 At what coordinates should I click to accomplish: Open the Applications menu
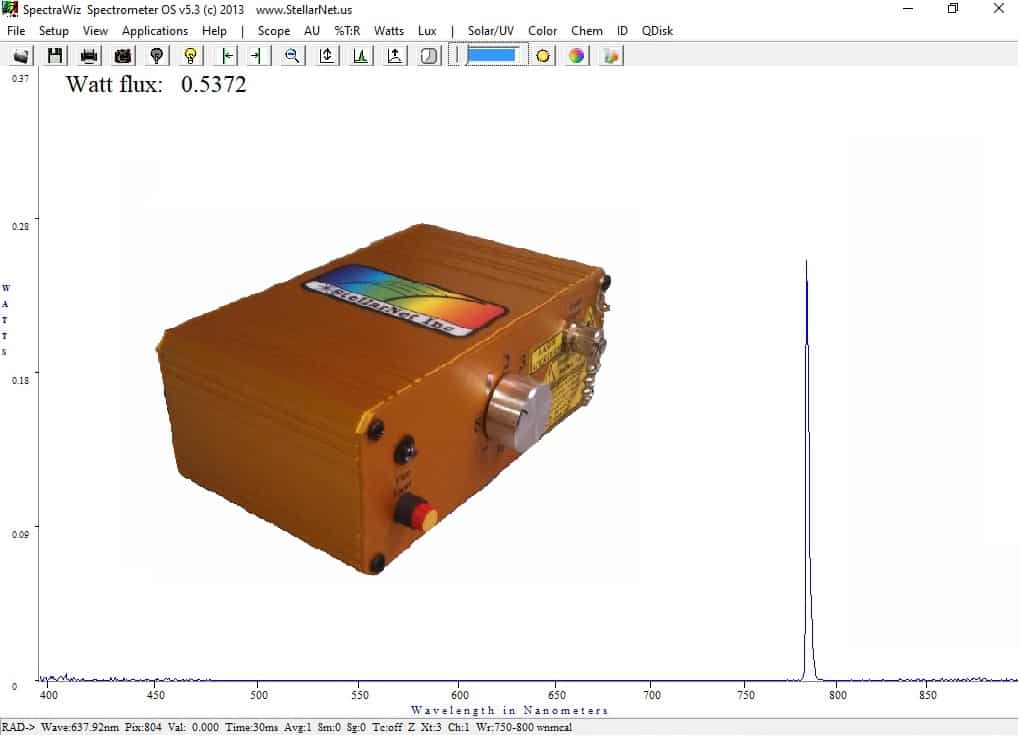pyautogui.click(x=155, y=31)
